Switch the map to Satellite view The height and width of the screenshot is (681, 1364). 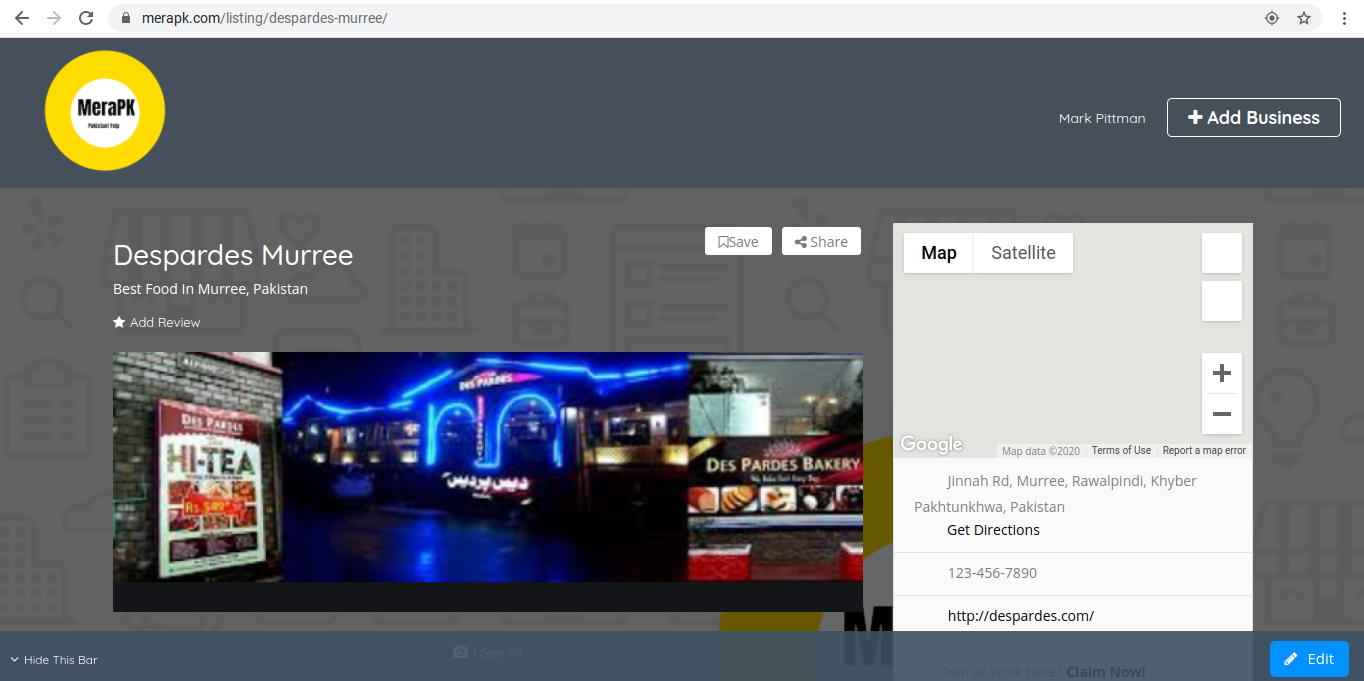coord(1023,253)
